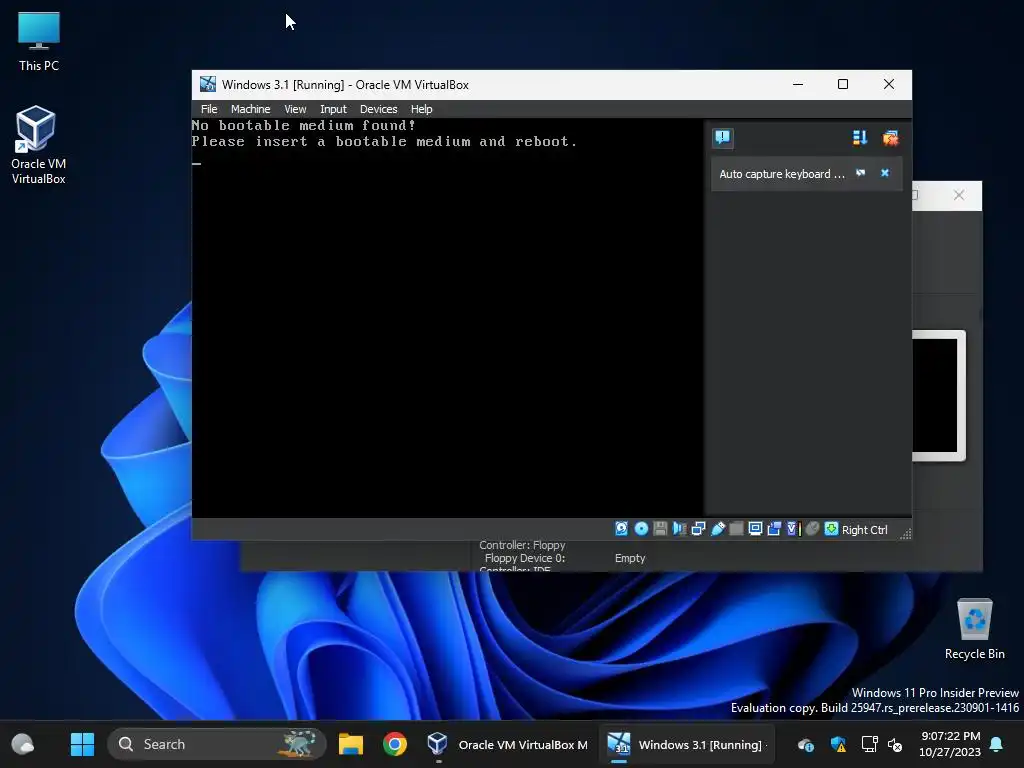Click the display settings status icon
This screenshot has width=1024, height=768.
pos(756,529)
